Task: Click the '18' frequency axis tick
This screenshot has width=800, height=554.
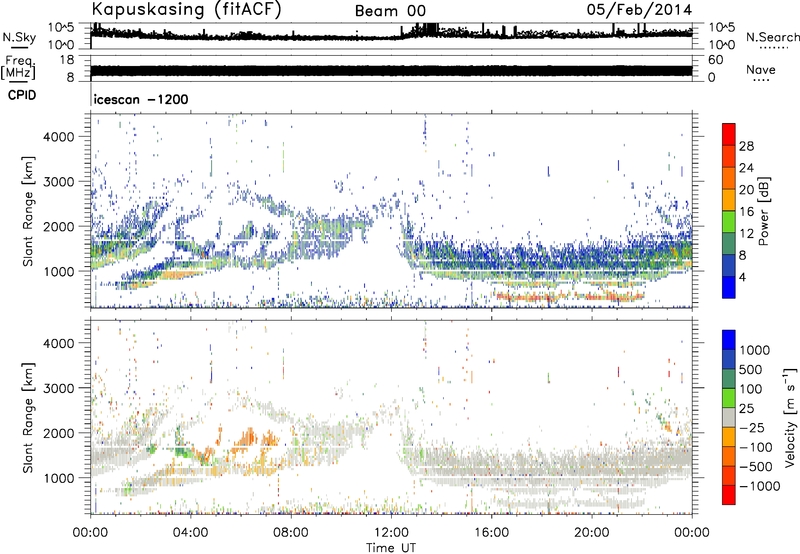Action: 67,60
